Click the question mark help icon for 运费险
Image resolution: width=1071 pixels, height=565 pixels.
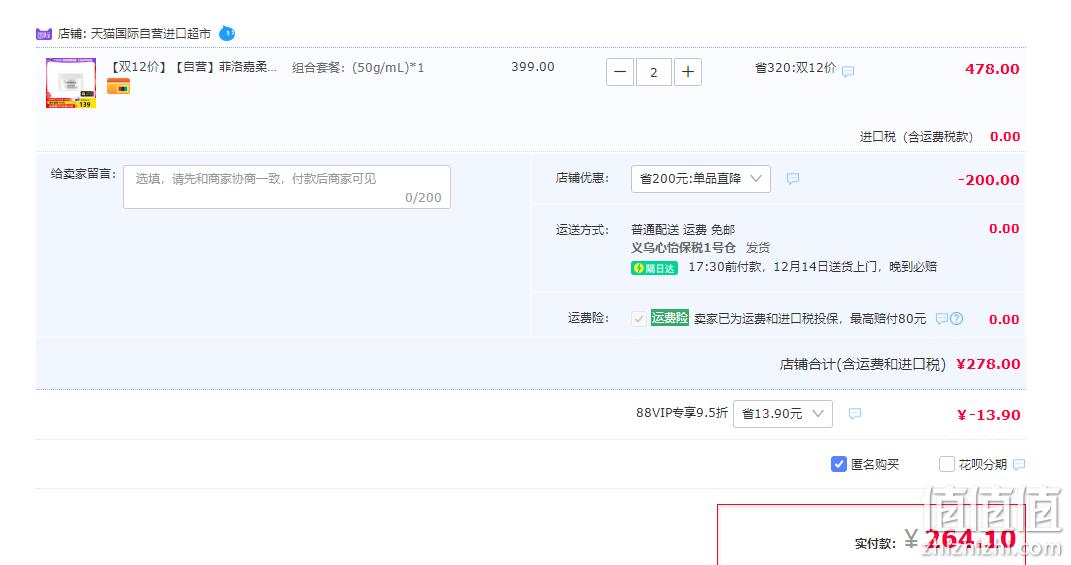[x=957, y=318]
